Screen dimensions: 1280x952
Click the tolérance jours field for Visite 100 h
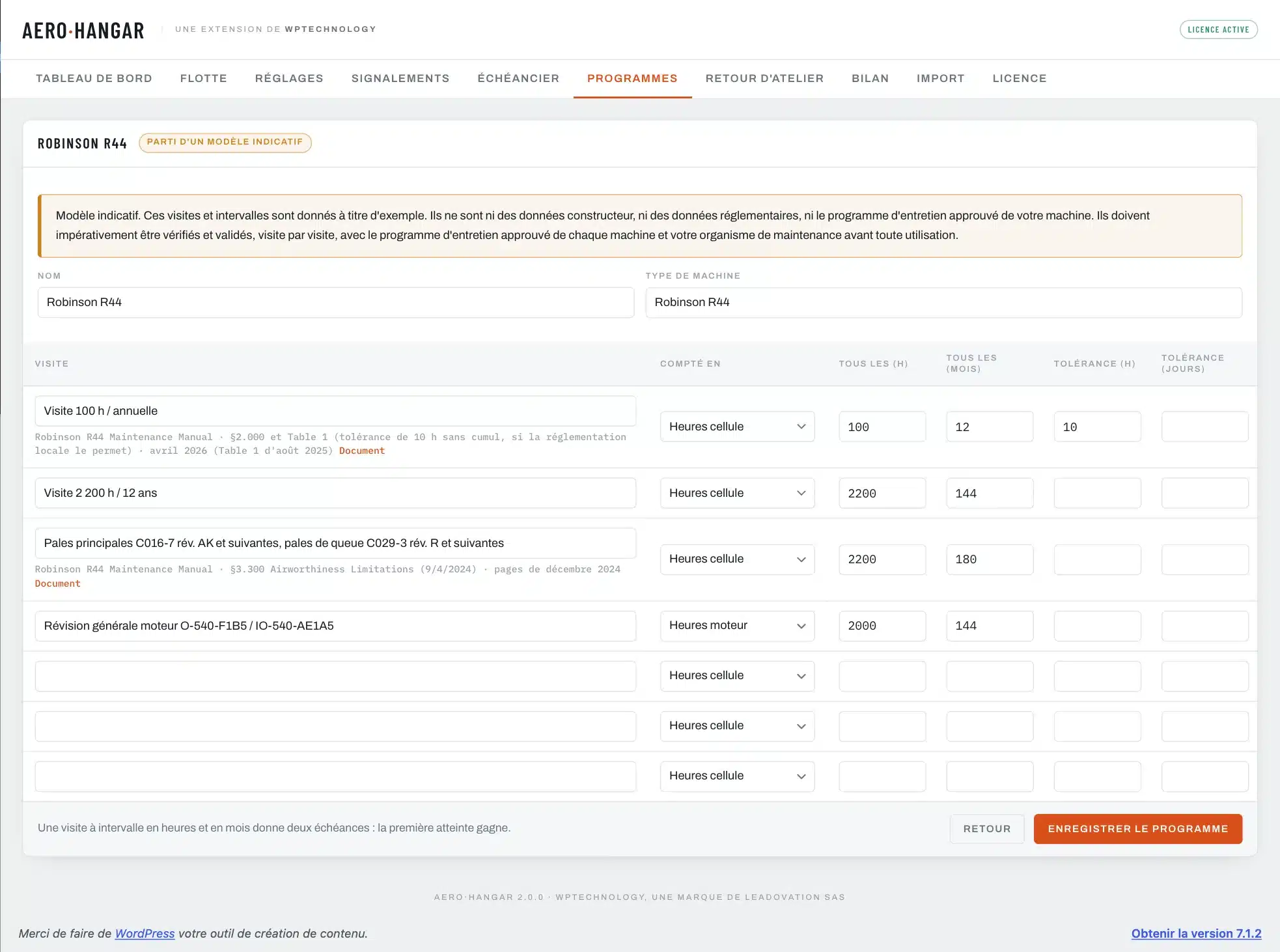pos(1204,427)
